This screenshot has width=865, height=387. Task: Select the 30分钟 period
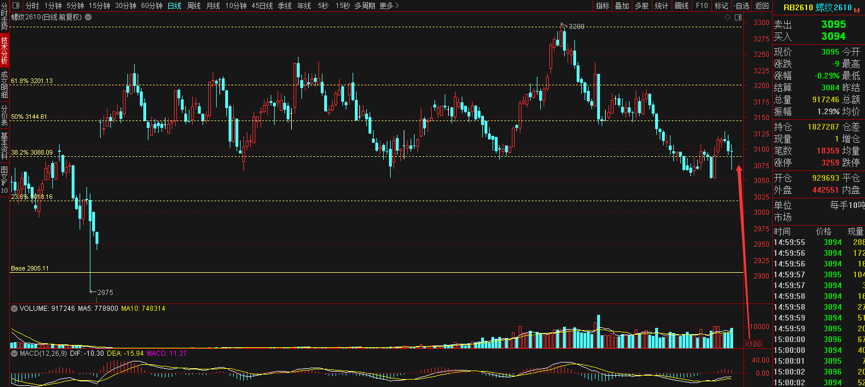click(x=125, y=6)
